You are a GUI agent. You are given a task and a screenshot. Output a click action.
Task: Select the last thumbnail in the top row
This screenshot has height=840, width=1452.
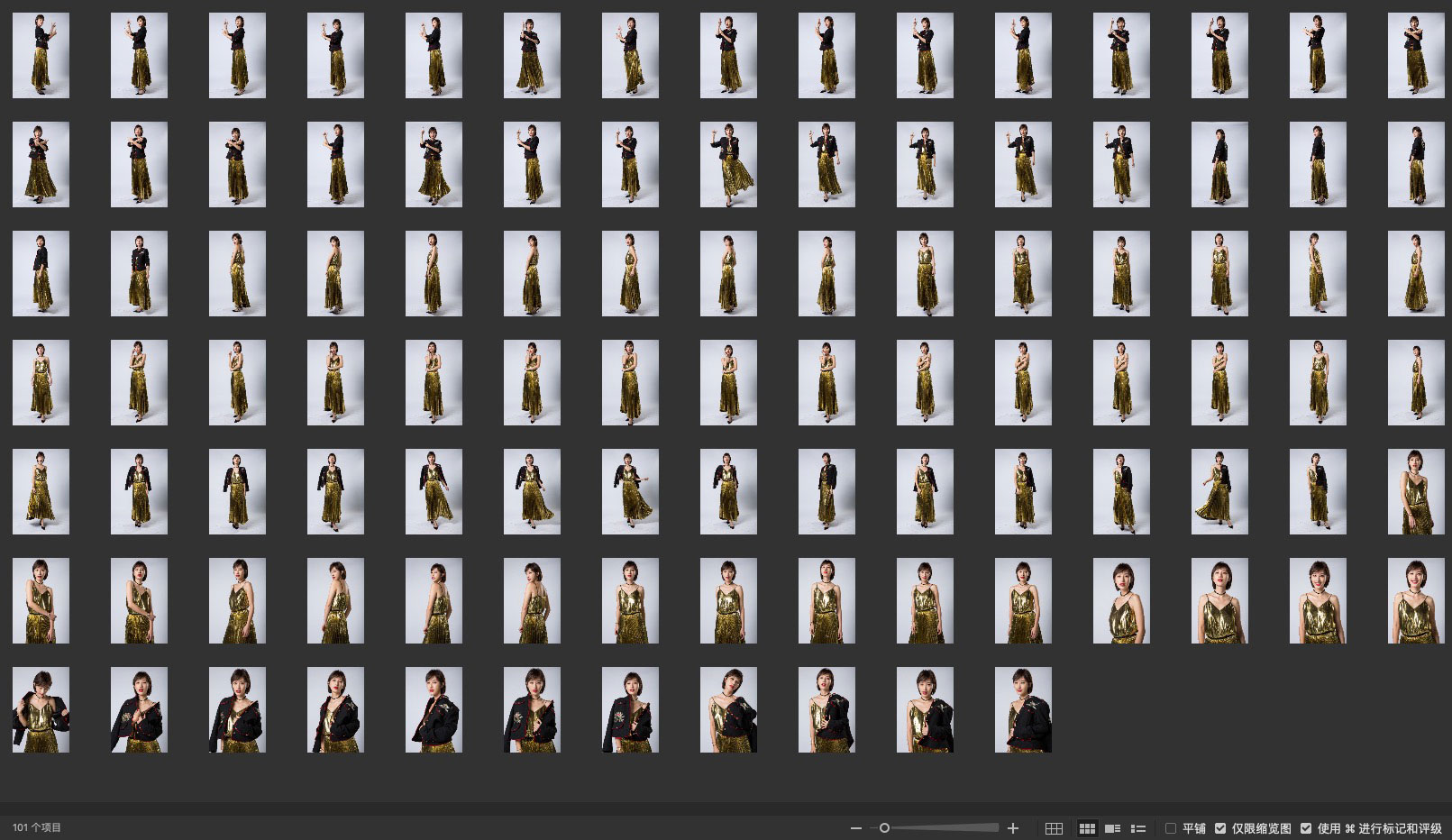pos(1416,55)
